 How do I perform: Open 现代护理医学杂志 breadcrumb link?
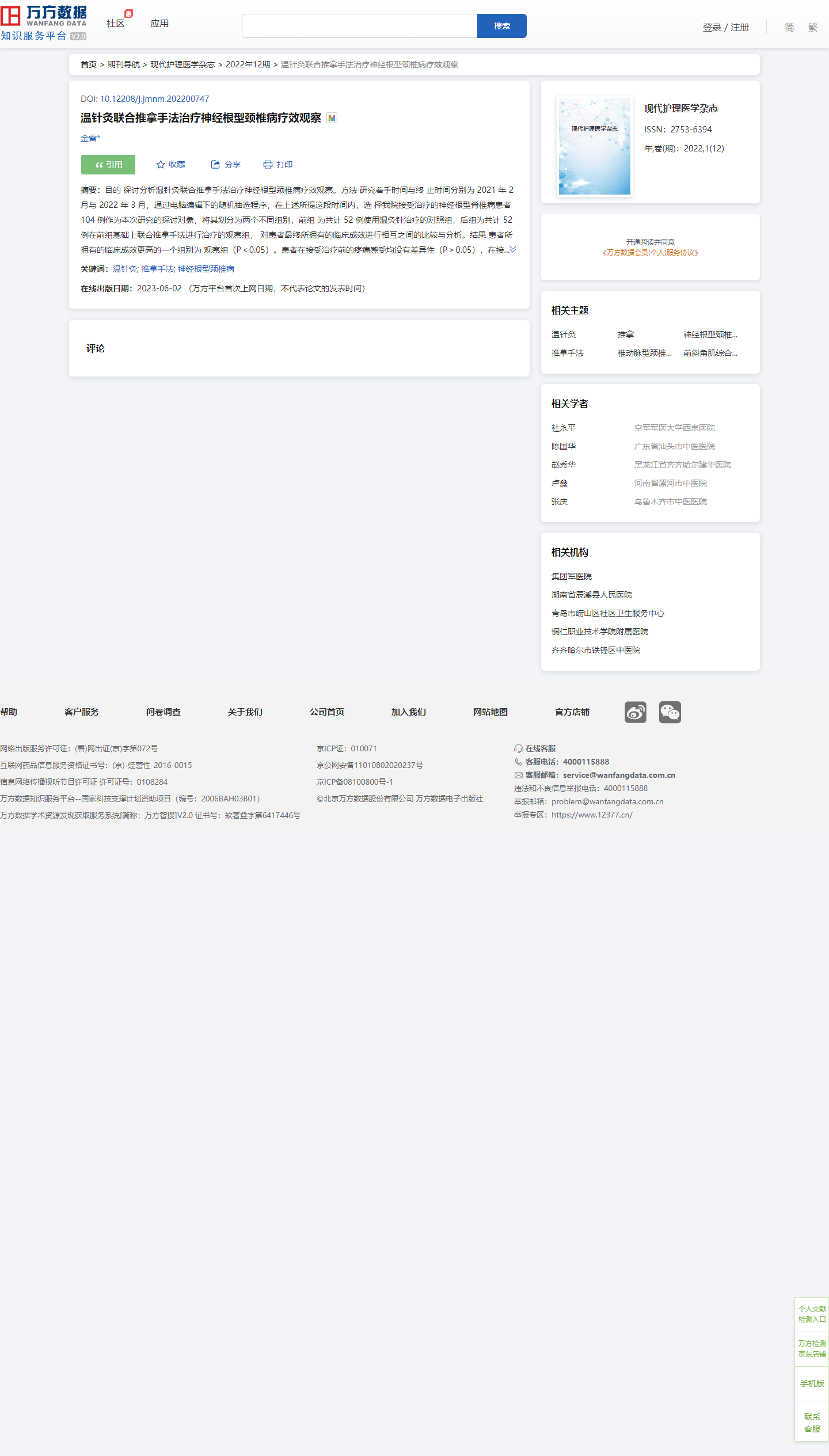[x=182, y=64]
